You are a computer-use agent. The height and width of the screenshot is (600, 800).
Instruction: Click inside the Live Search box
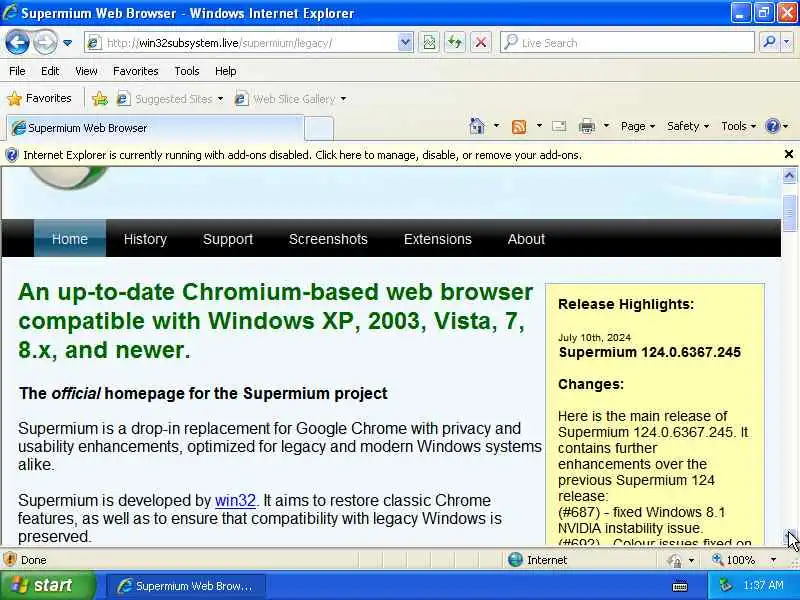point(627,43)
